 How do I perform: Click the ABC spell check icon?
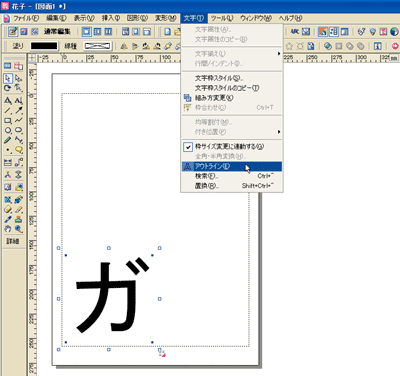295,32
